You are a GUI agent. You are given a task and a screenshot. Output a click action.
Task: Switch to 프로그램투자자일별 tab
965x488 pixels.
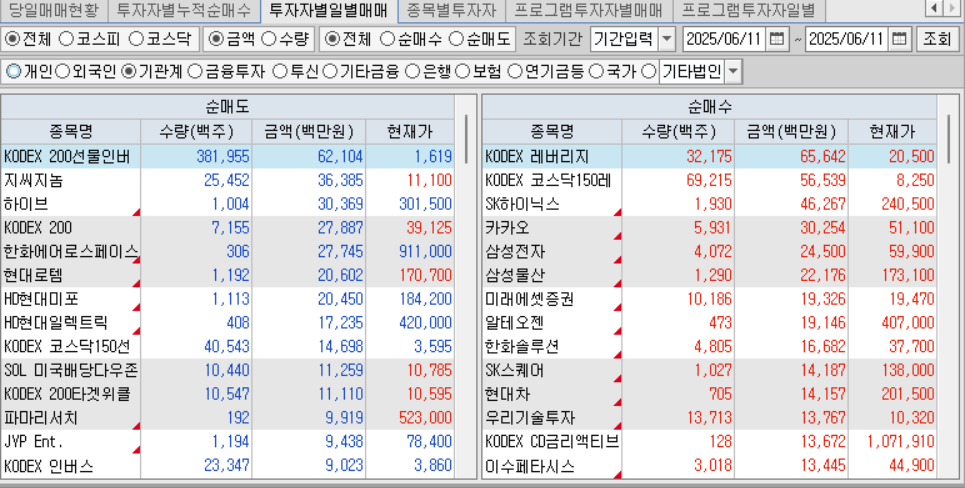click(749, 10)
